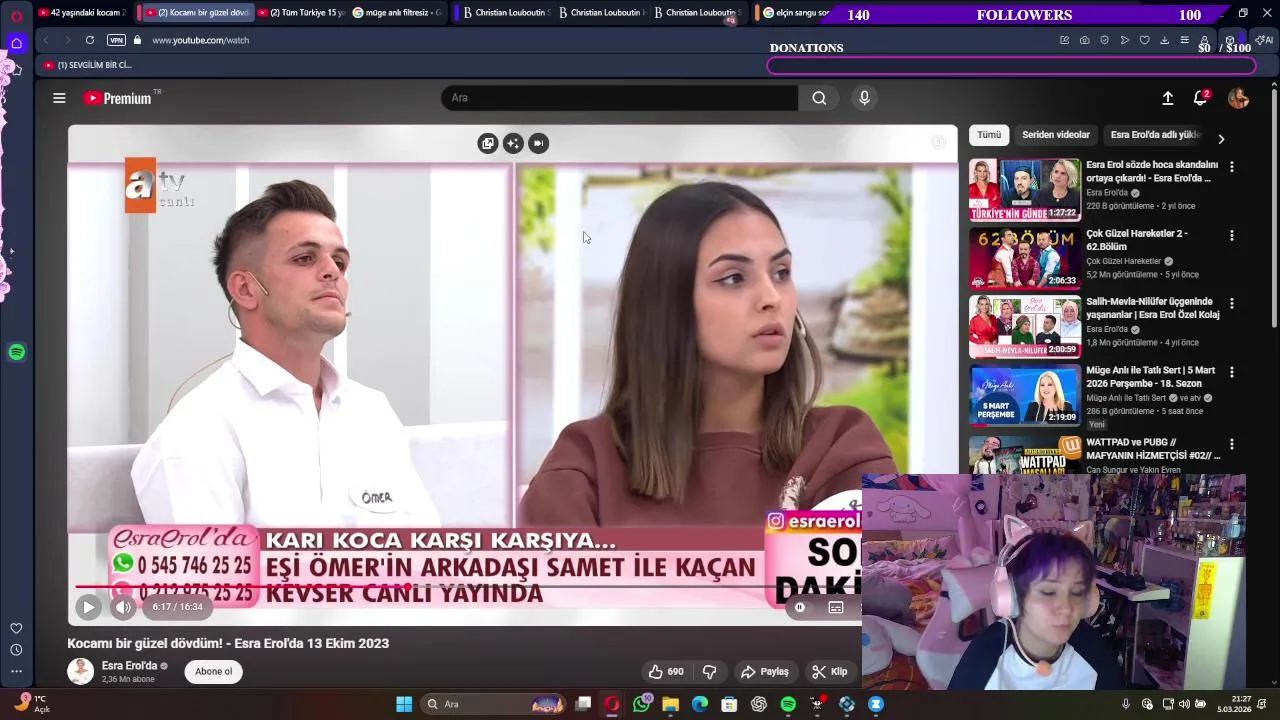Open YouTube notifications bell

tap(1201, 98)
